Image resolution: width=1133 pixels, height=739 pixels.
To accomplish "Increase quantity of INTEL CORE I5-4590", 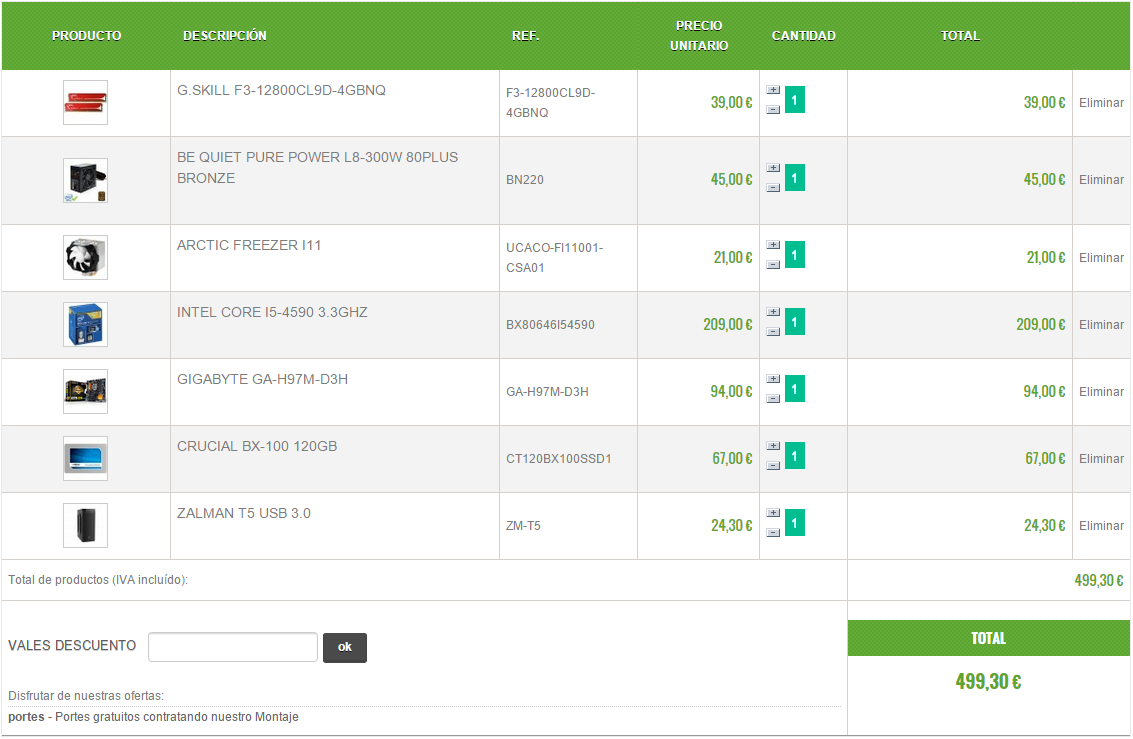I will click(773, 312).
